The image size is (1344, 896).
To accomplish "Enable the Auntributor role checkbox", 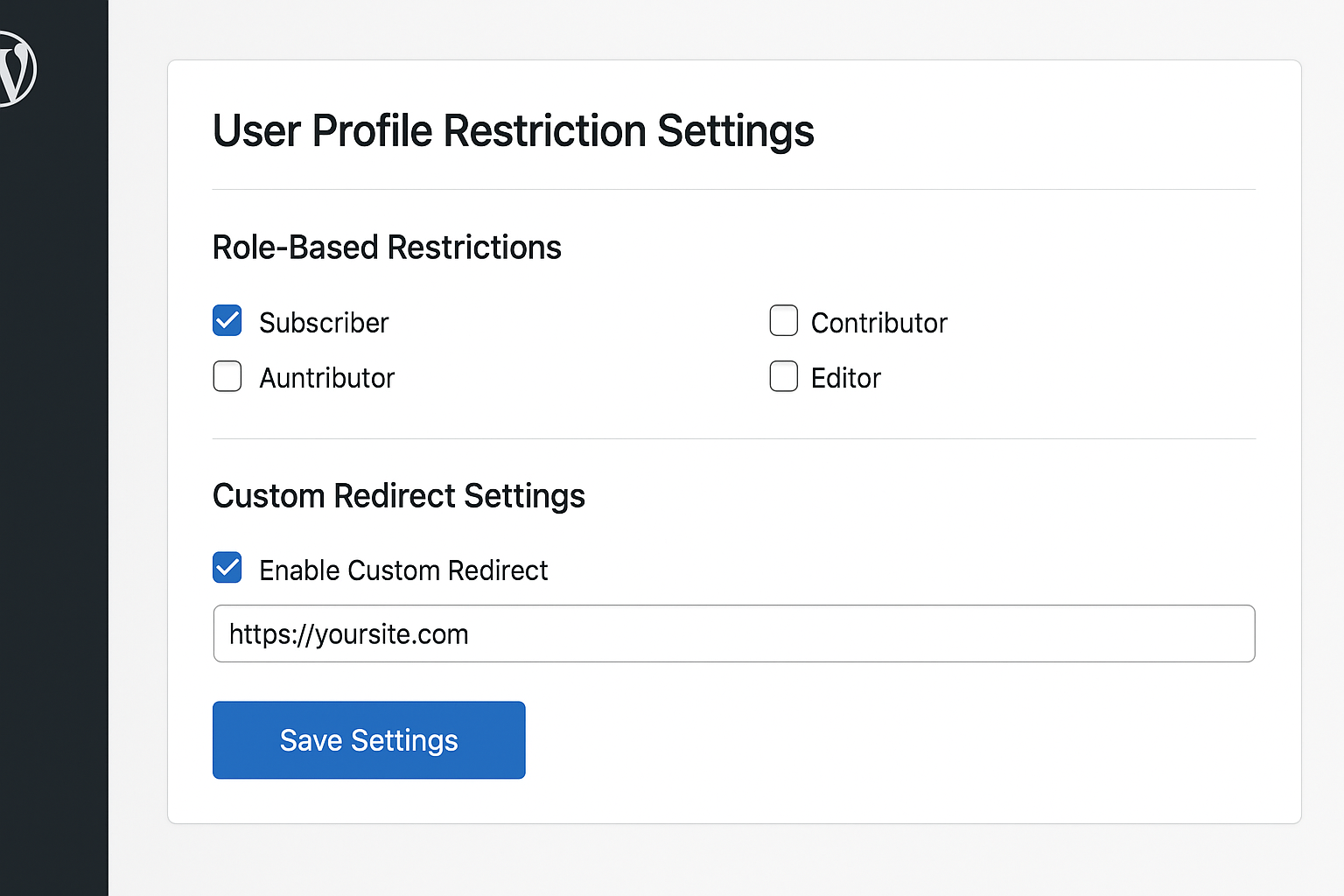I will [227, 376].
